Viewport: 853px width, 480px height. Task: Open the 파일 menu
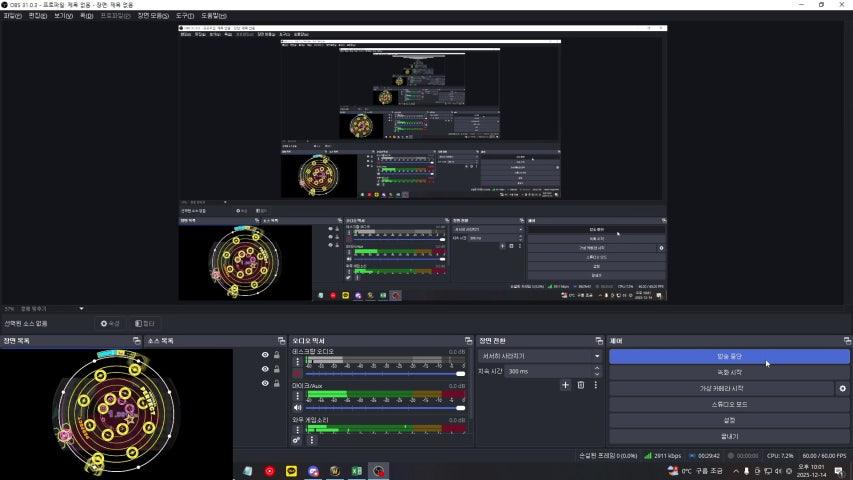(x=12, y=16)
